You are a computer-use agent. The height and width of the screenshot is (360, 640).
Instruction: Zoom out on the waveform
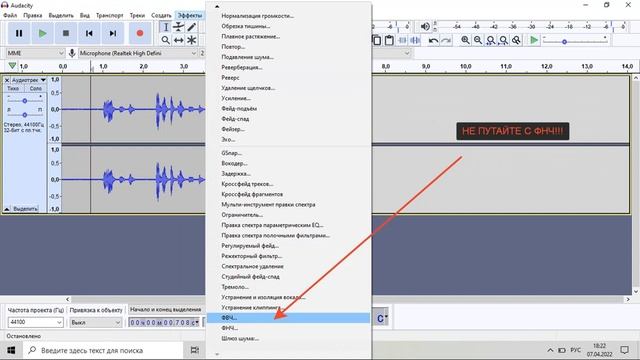point(478,40)
